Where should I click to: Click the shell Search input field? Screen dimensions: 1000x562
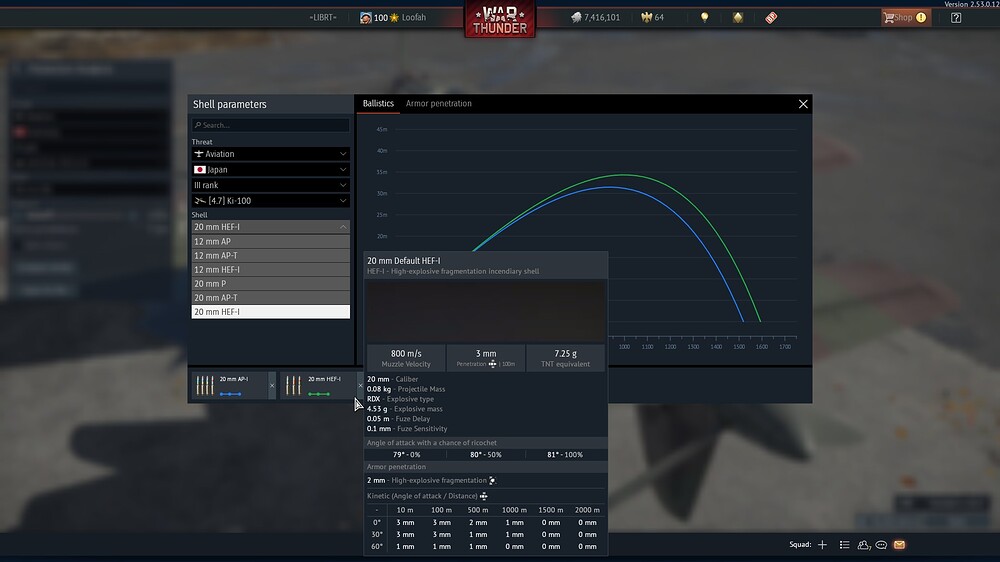[272, 125]
